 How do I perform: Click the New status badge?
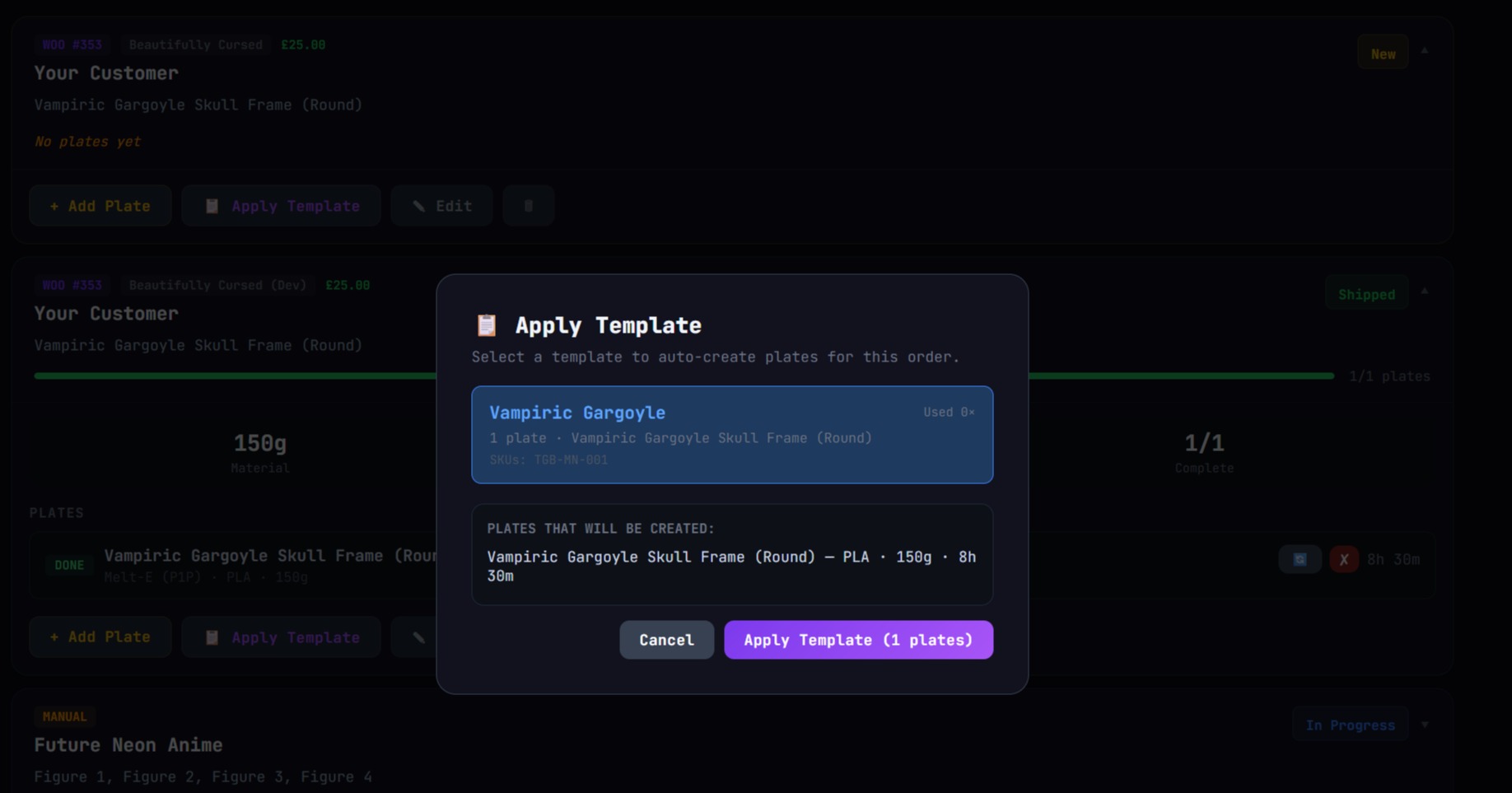pyautogui.click(x=1382, y=54)
